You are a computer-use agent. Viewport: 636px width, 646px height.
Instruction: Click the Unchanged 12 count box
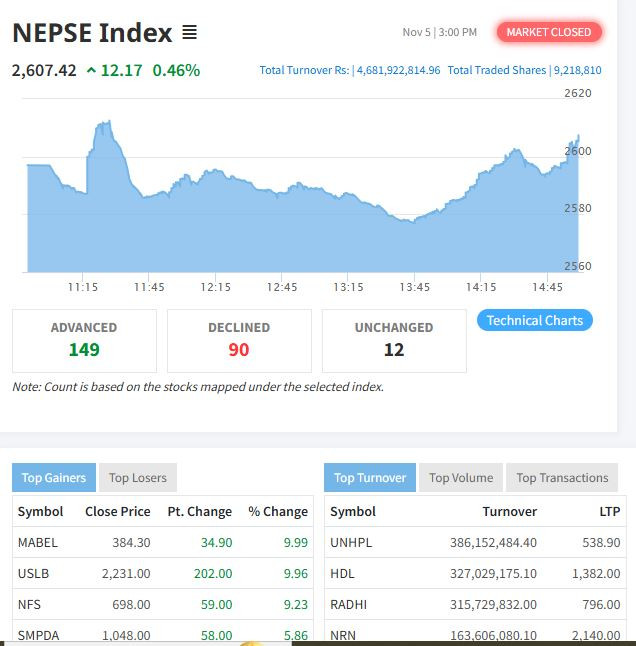point(394,340)
